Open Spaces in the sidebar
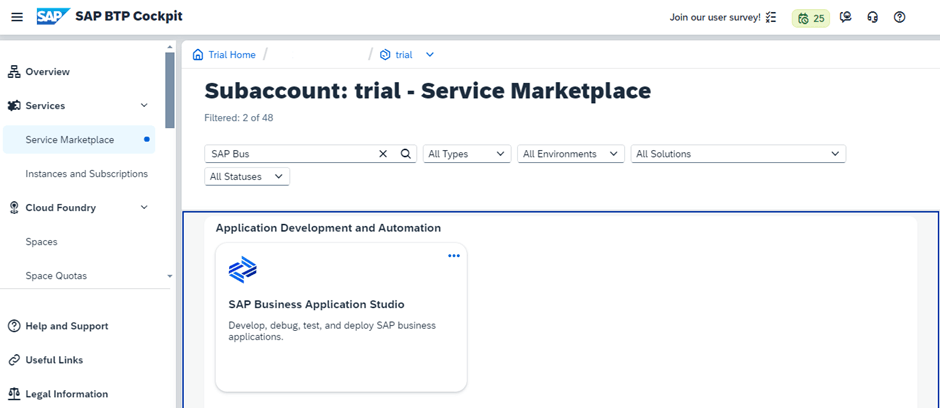The image size is (940, 408). tap(41, 242)
